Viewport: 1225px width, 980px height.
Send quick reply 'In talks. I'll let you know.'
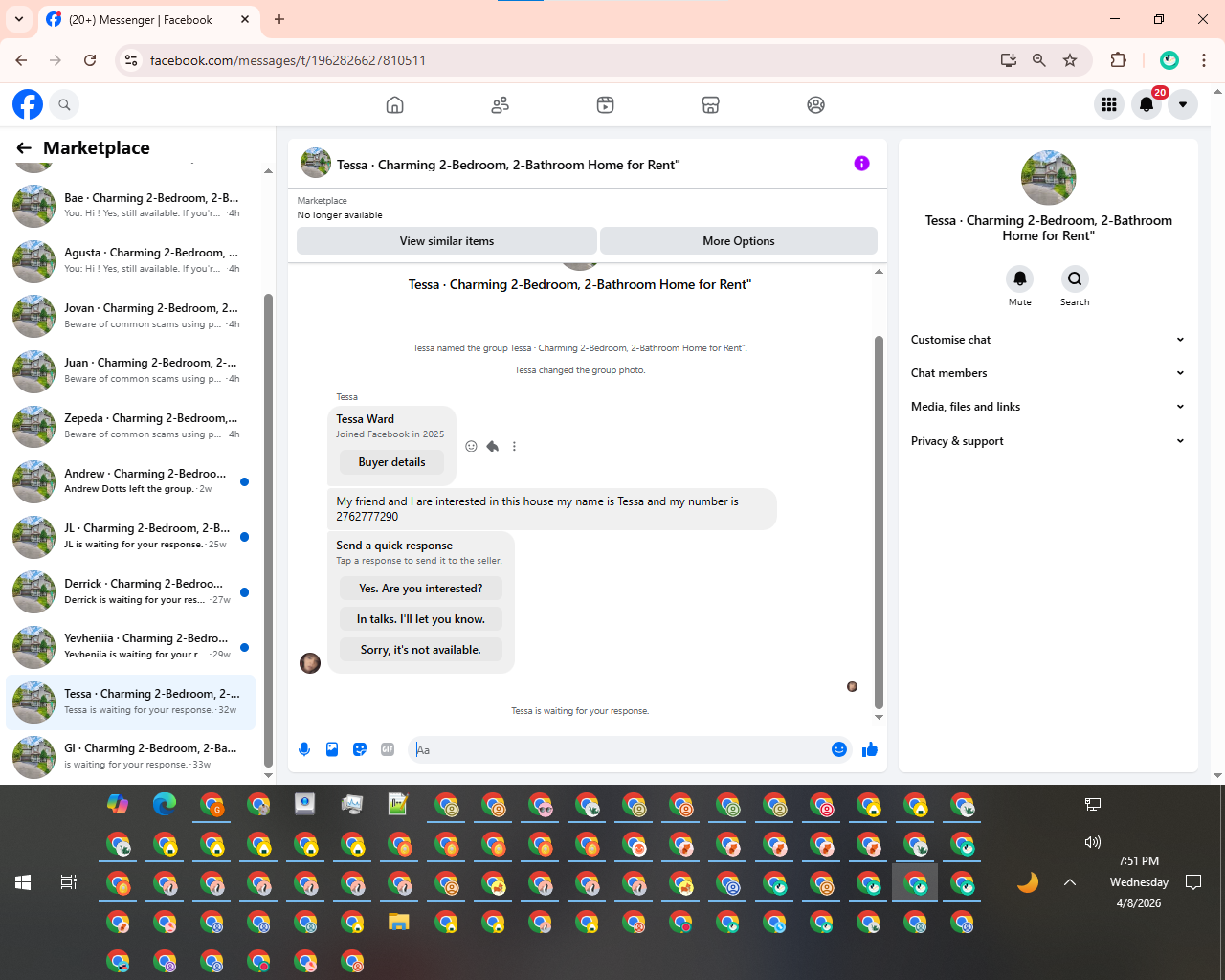(421, 619)
